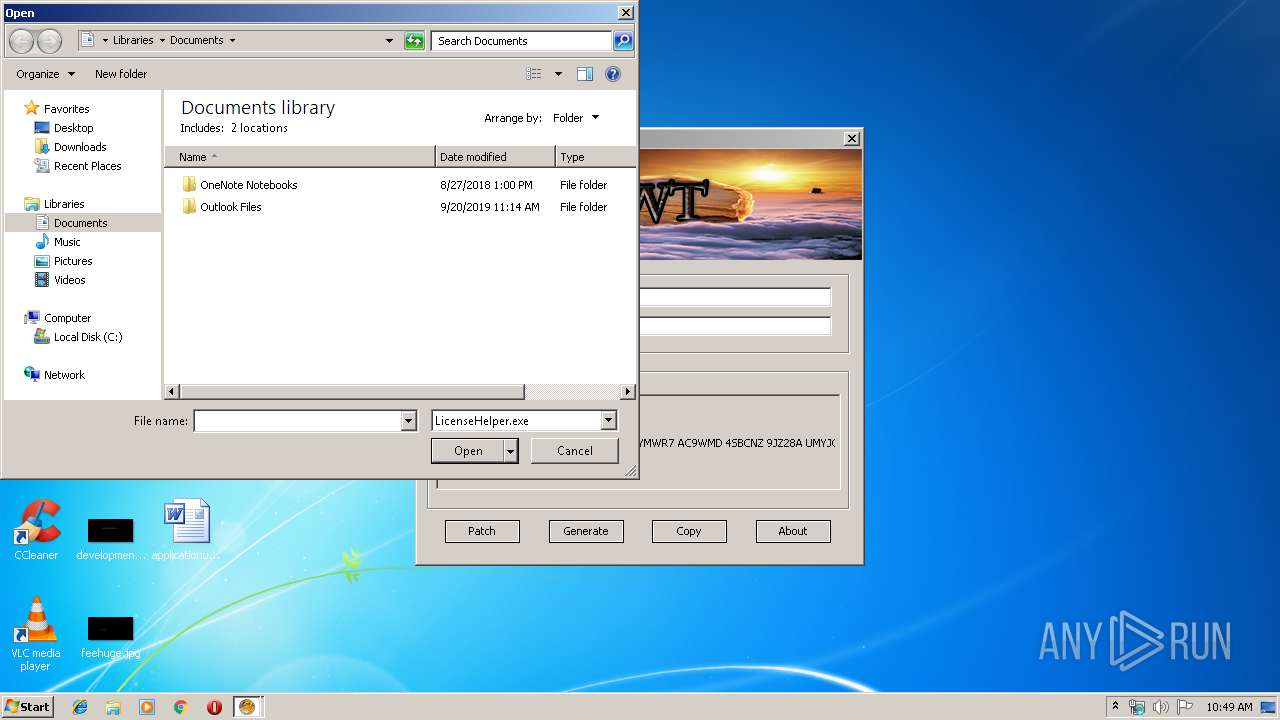
Task: Select the VLC media player desktop icon
Action: pyautogui.click(x=36, y=634)
